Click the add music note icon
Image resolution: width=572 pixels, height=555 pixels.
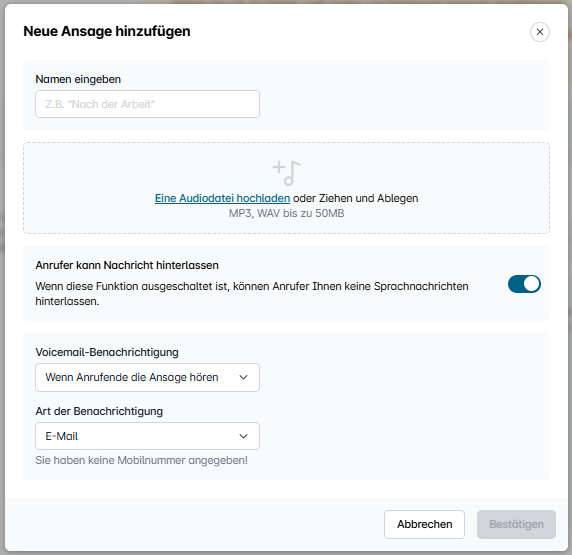[x=287, y=173]
